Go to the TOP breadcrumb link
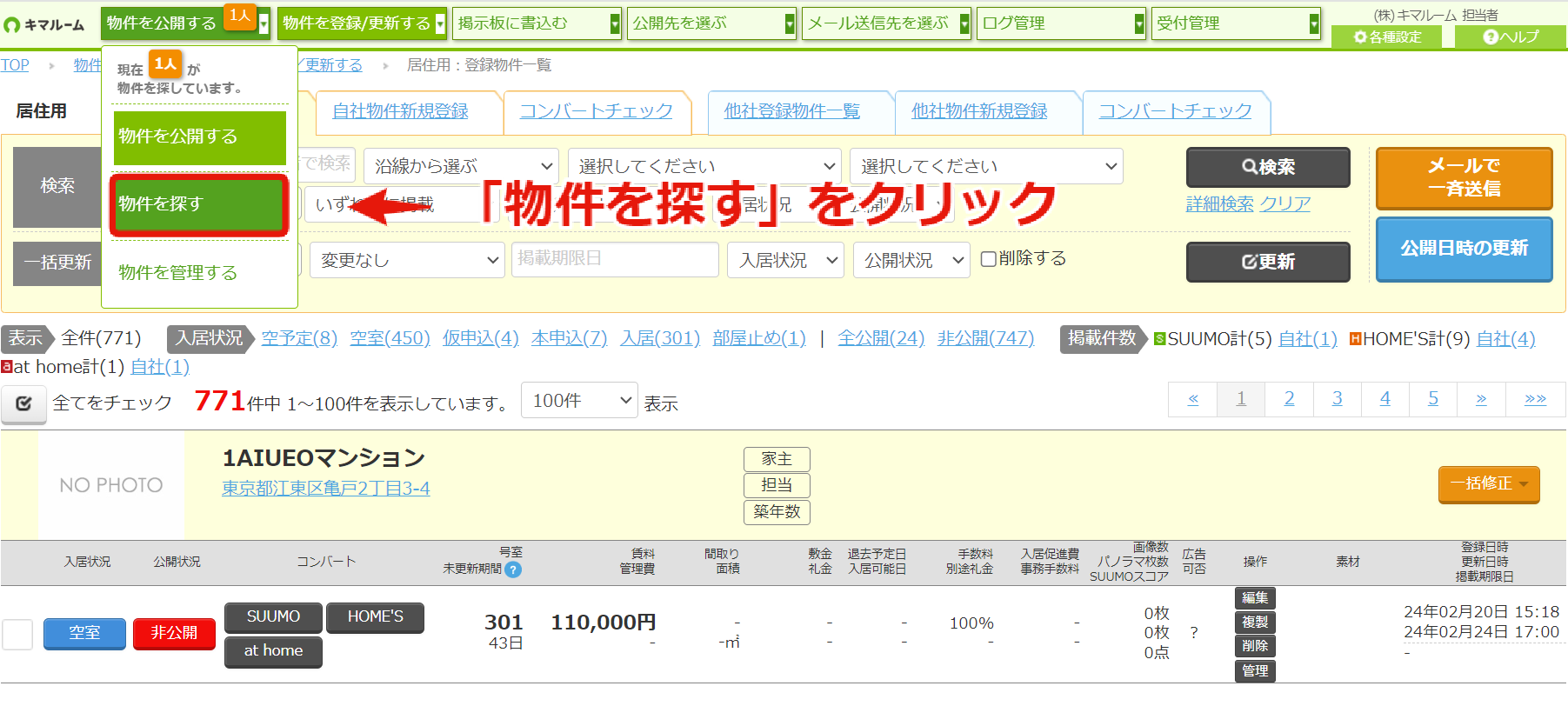The image size is (1568, 706). pos(15,65)
